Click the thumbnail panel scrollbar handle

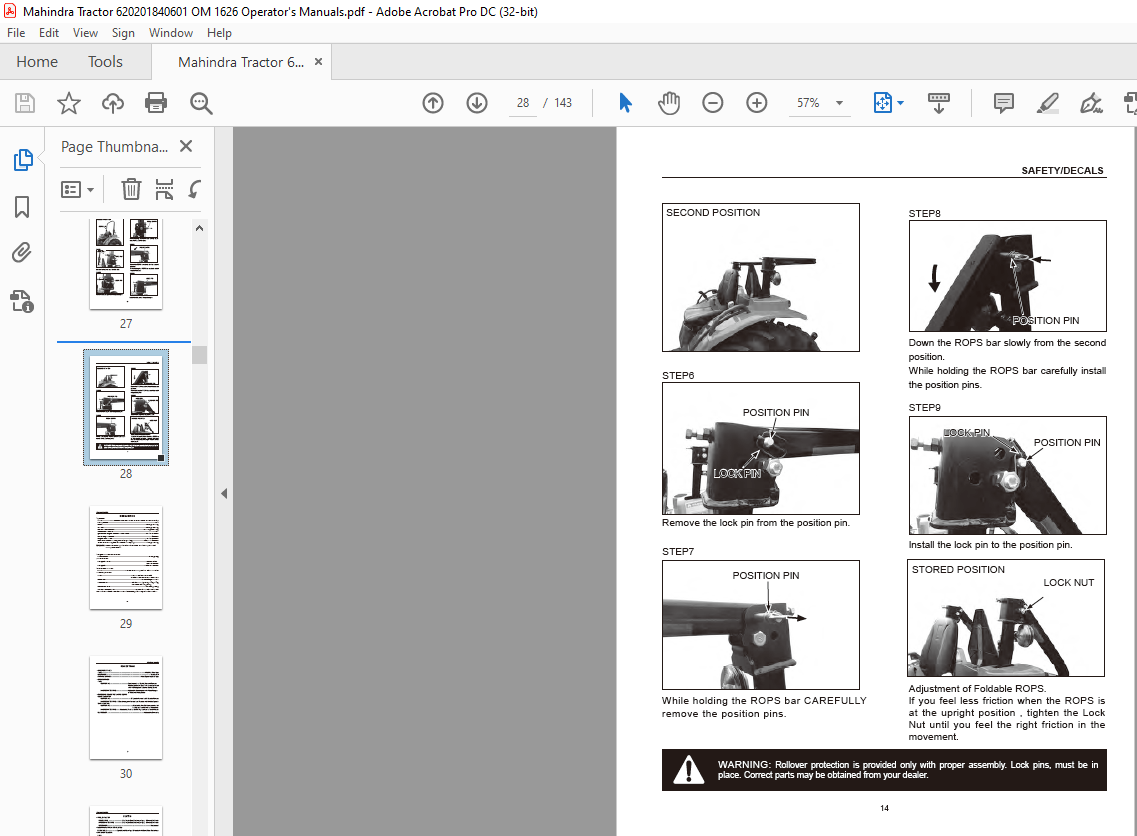point(199,355)
